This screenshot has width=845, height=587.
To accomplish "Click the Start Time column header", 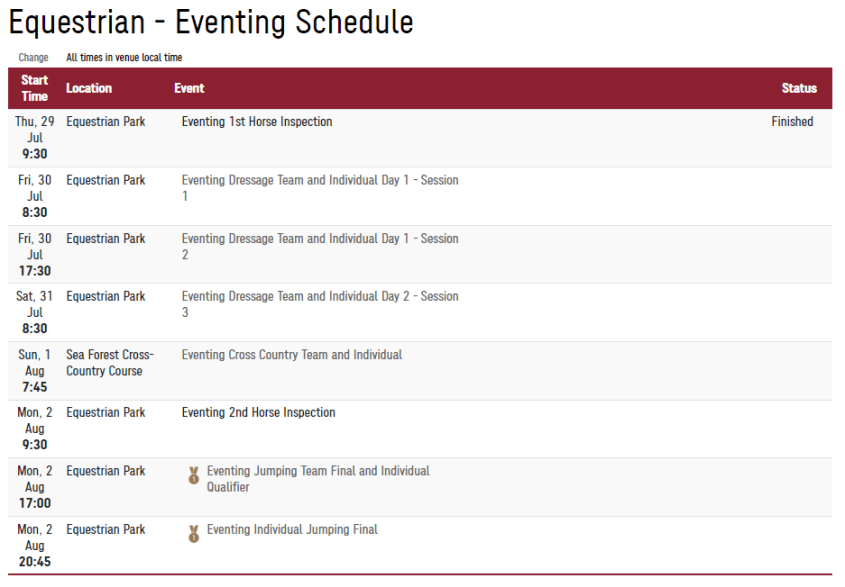I will pyautogui.click(x=35, y=88).
